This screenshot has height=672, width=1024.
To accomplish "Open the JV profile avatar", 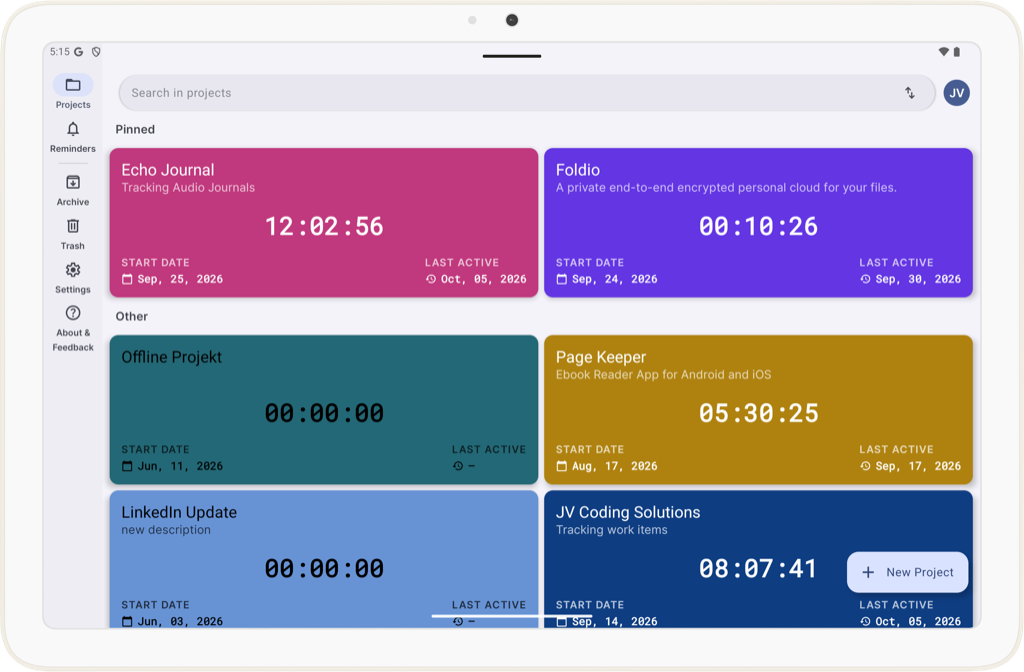I will 956,93.
